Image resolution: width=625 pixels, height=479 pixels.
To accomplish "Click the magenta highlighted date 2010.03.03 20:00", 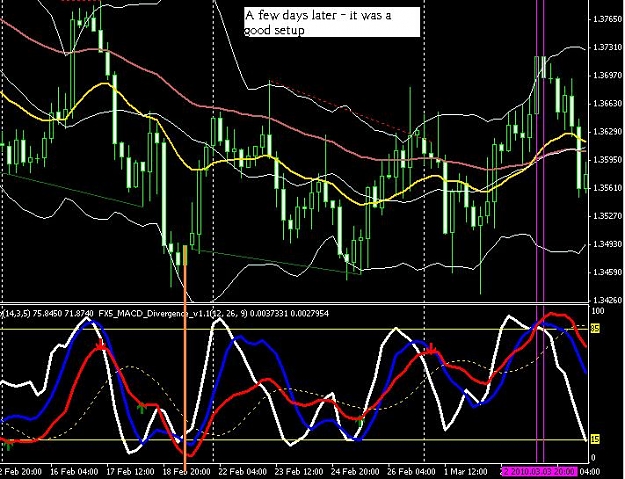I will (539, 472).
